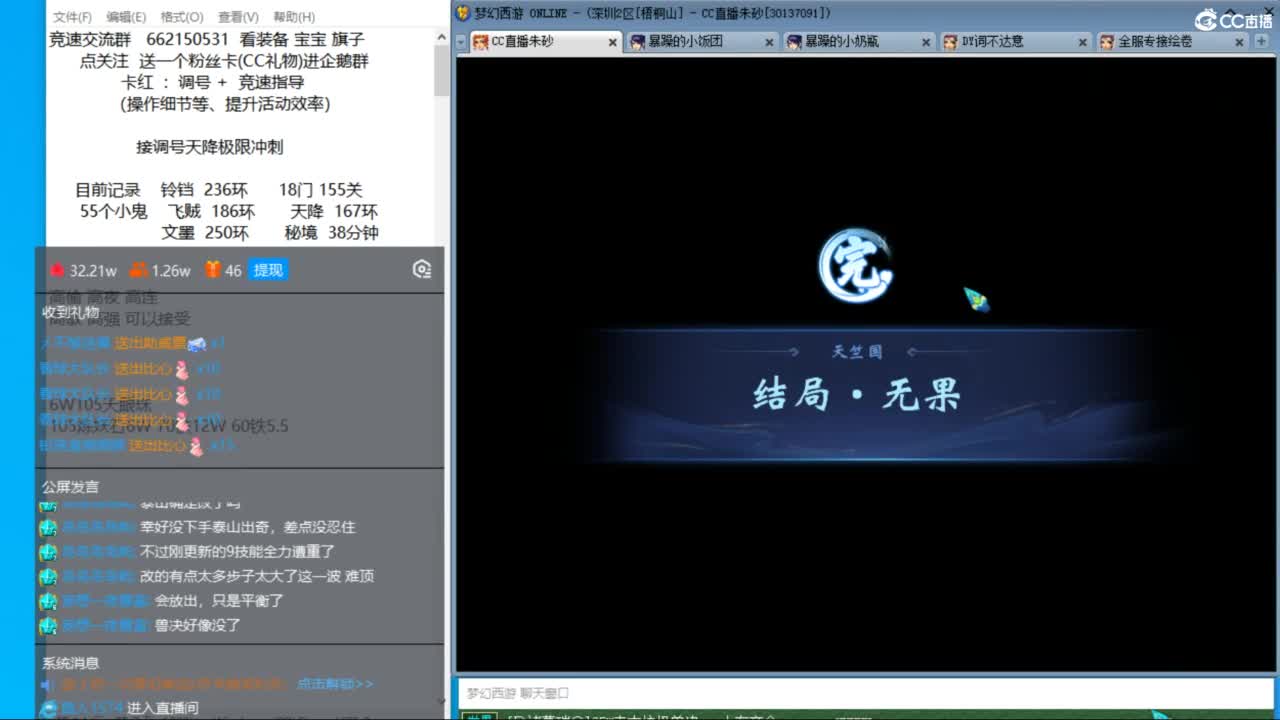1280x720 pixels.
Task: Click the 系统消息 section header
Action: point(71,663)
